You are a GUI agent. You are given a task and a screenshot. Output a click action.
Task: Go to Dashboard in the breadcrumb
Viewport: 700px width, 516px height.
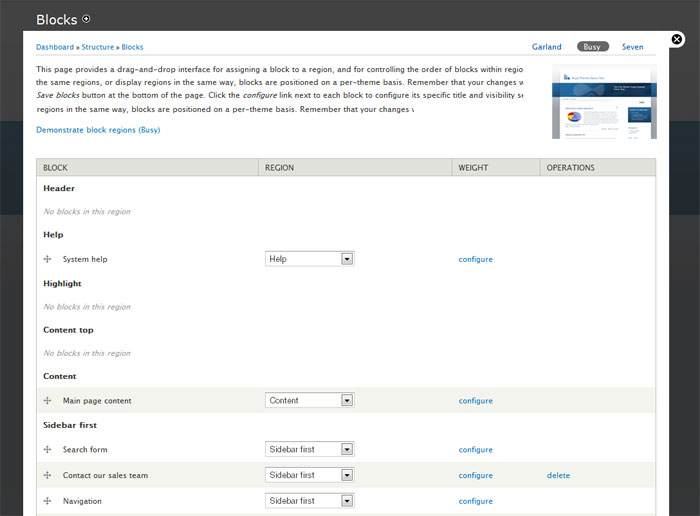point(55,47)
